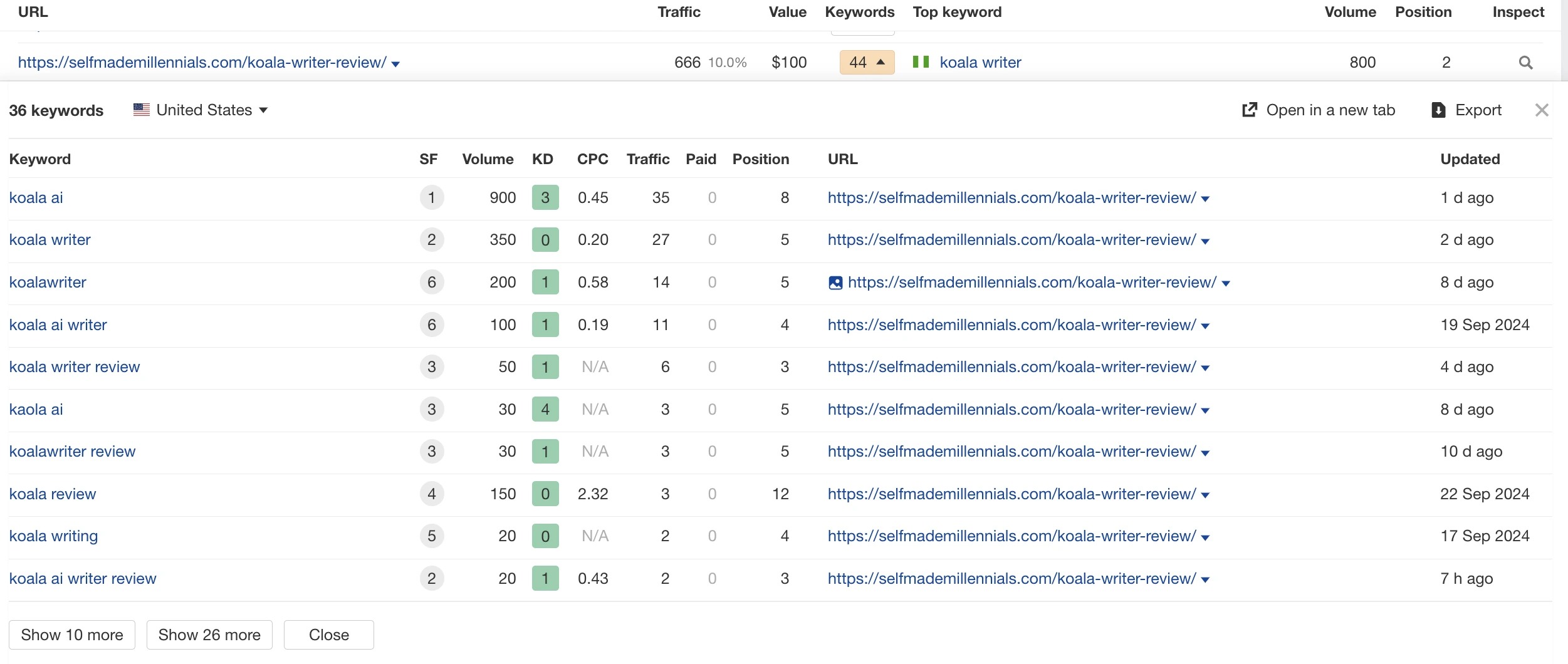Sort by the Updated column header
Viewport: 1568px width, 664px height.
click(x=1470, y=159)
